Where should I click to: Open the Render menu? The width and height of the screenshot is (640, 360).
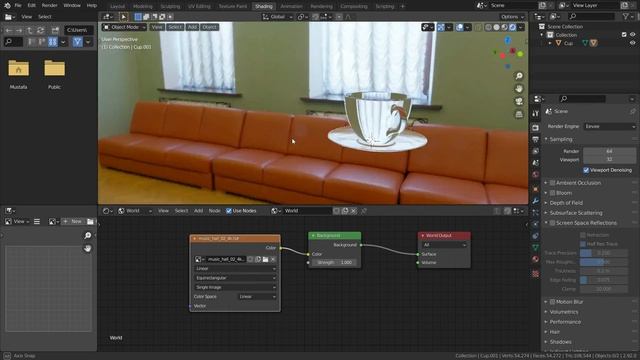(x=49, y=6)
